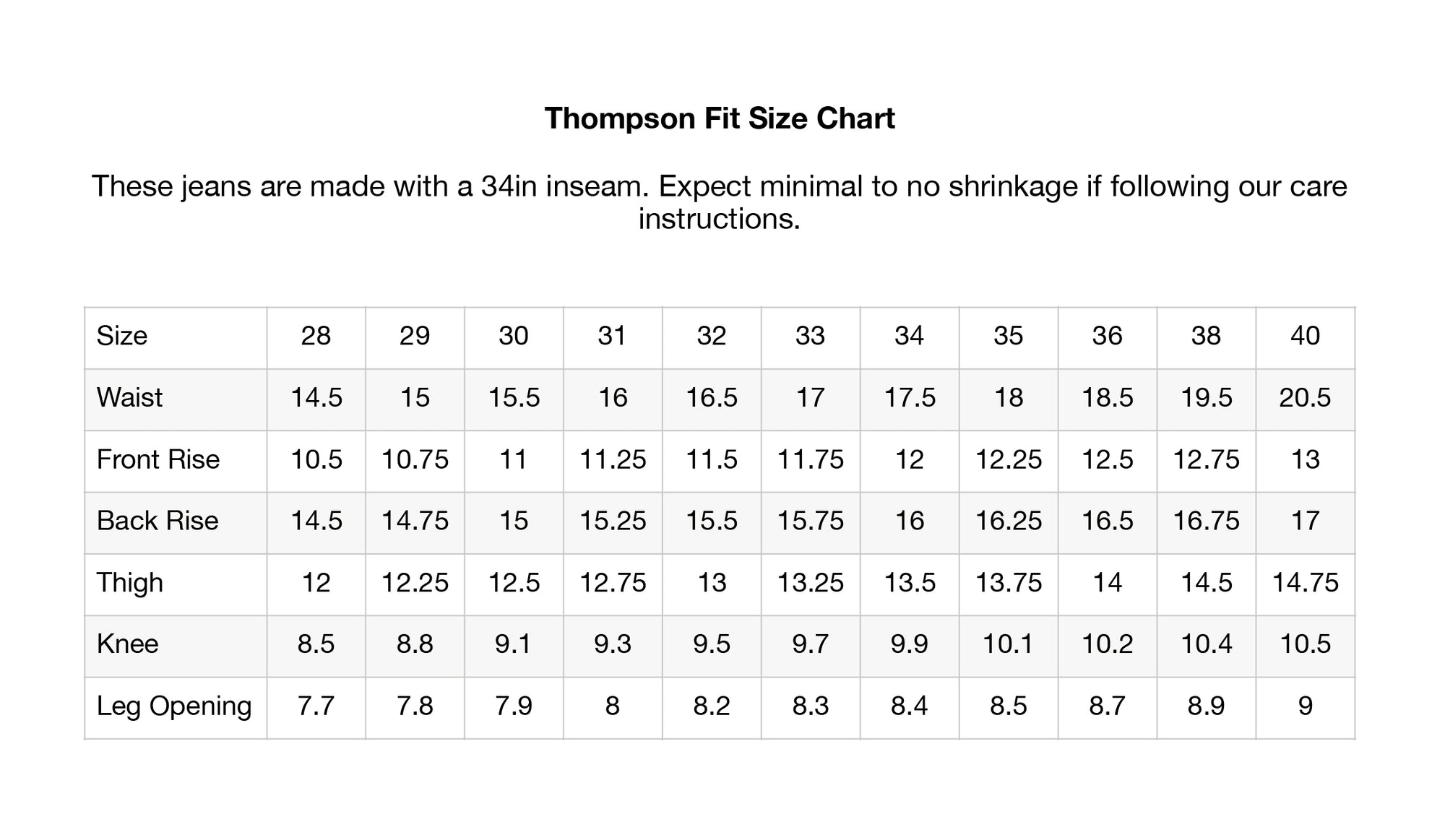
Task: Click the inseam and shrinkage description text
Action: pos(720,202)
